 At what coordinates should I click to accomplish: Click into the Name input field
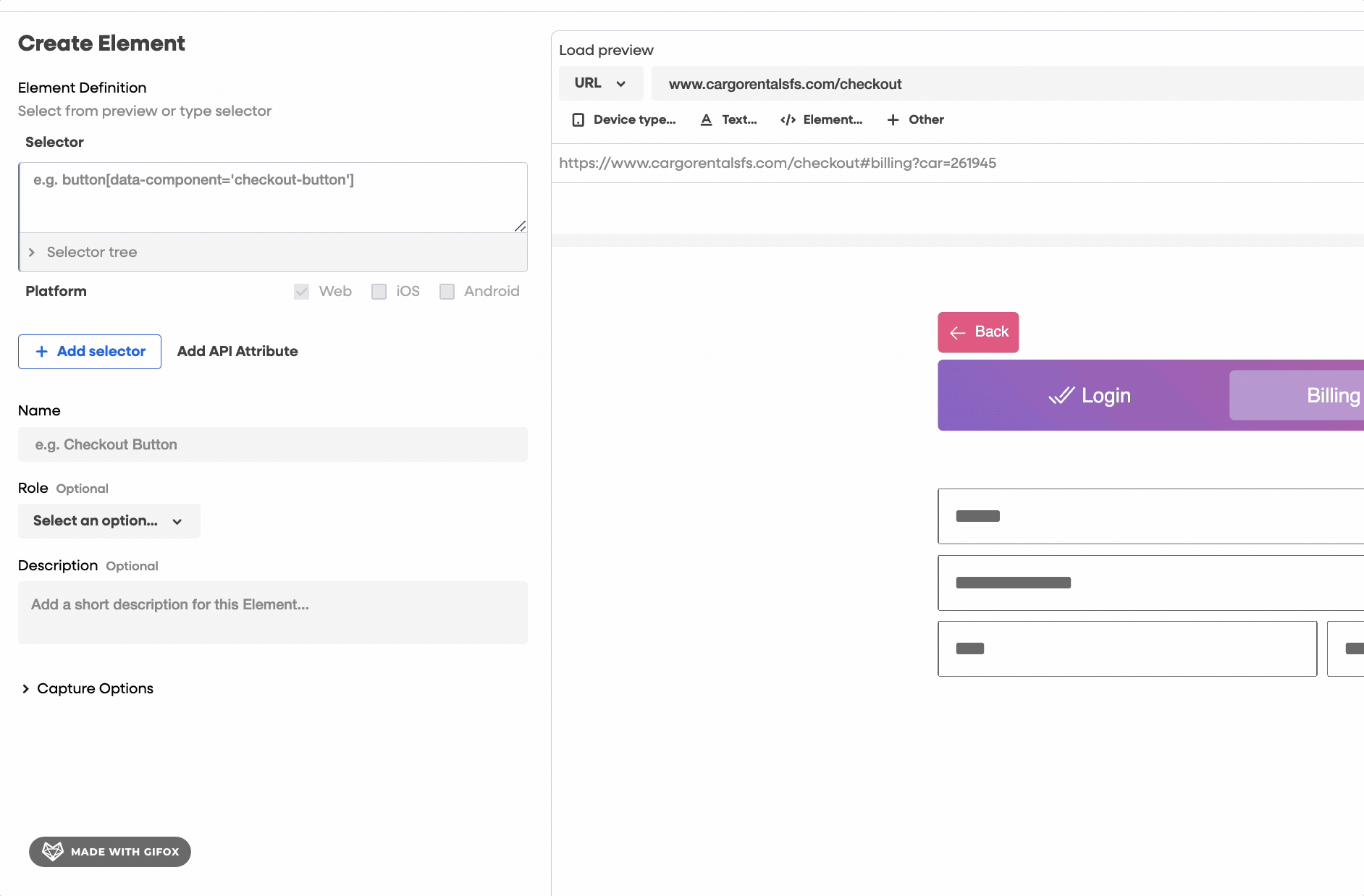coord(272,444)
